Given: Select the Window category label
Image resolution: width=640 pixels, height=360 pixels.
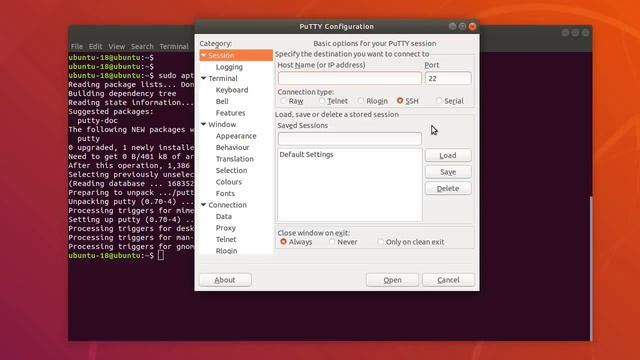Looking at the screenshot, I should coord(222,124).
